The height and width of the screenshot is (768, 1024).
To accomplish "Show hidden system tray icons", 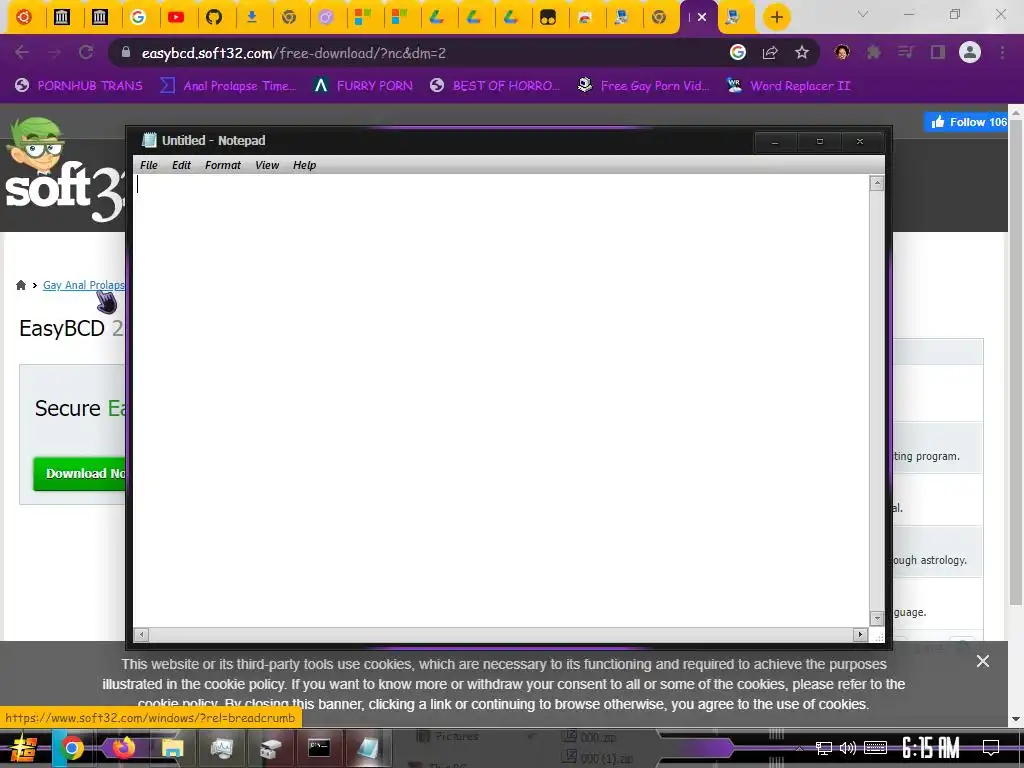I will 798,748.
